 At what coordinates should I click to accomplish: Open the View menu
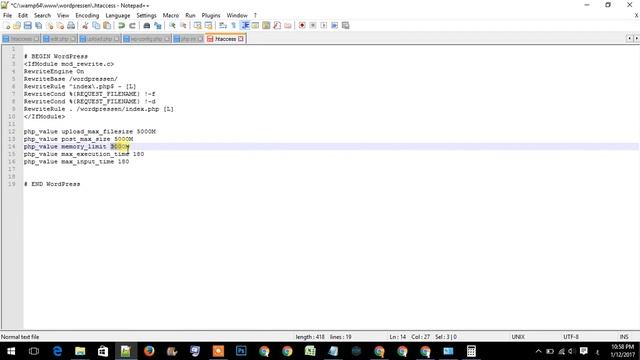63,16
